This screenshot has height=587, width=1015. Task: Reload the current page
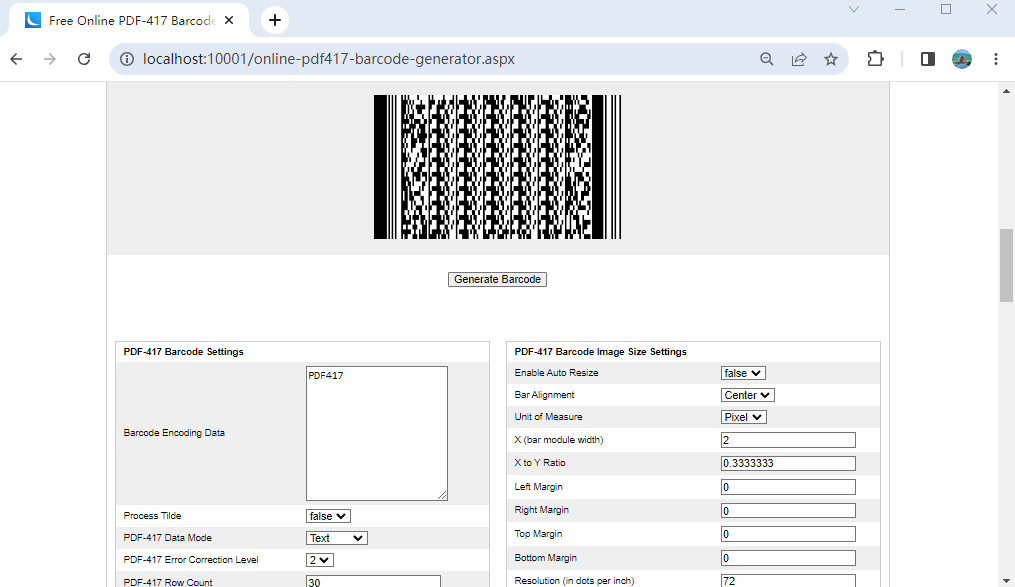(x=83, y=59)
